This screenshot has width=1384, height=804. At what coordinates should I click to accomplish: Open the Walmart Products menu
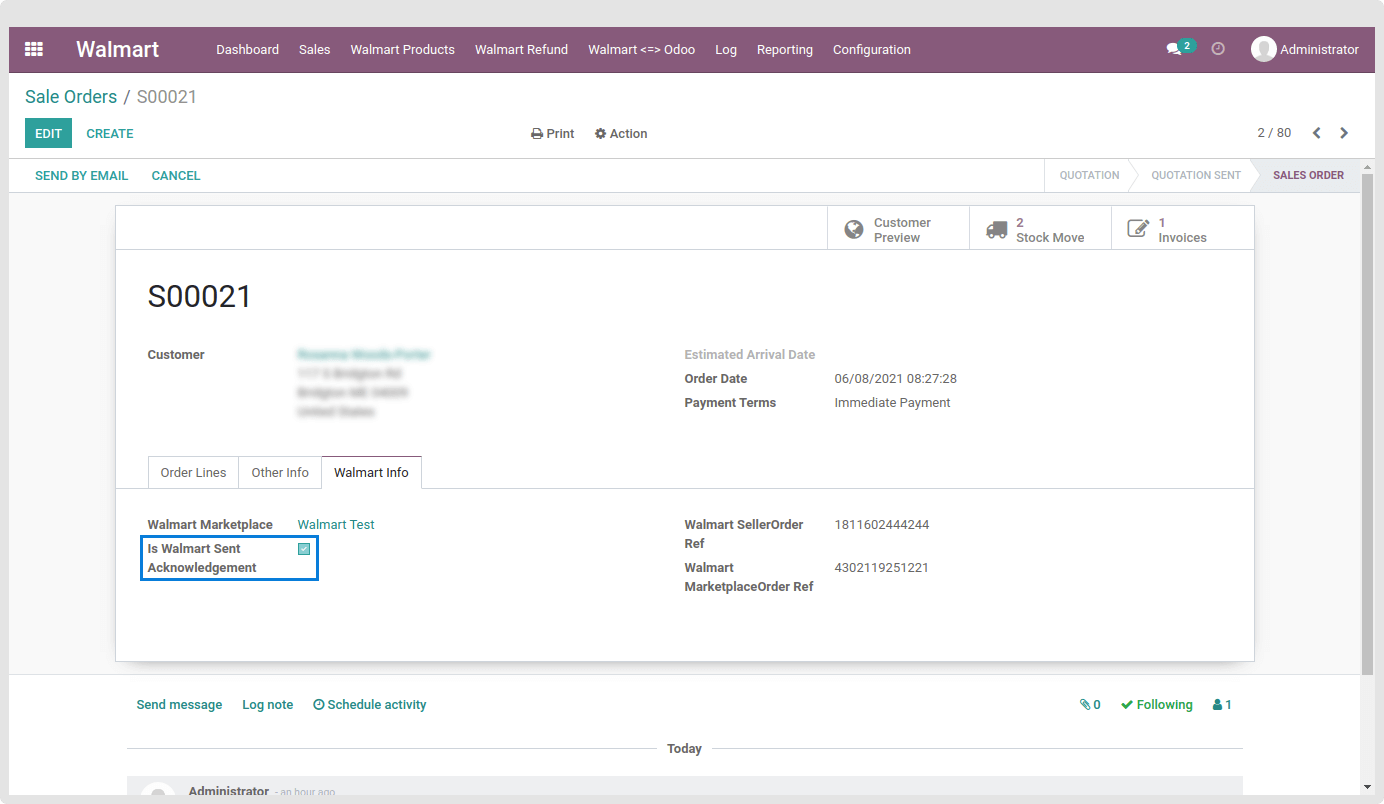click(x=402, y=49)
